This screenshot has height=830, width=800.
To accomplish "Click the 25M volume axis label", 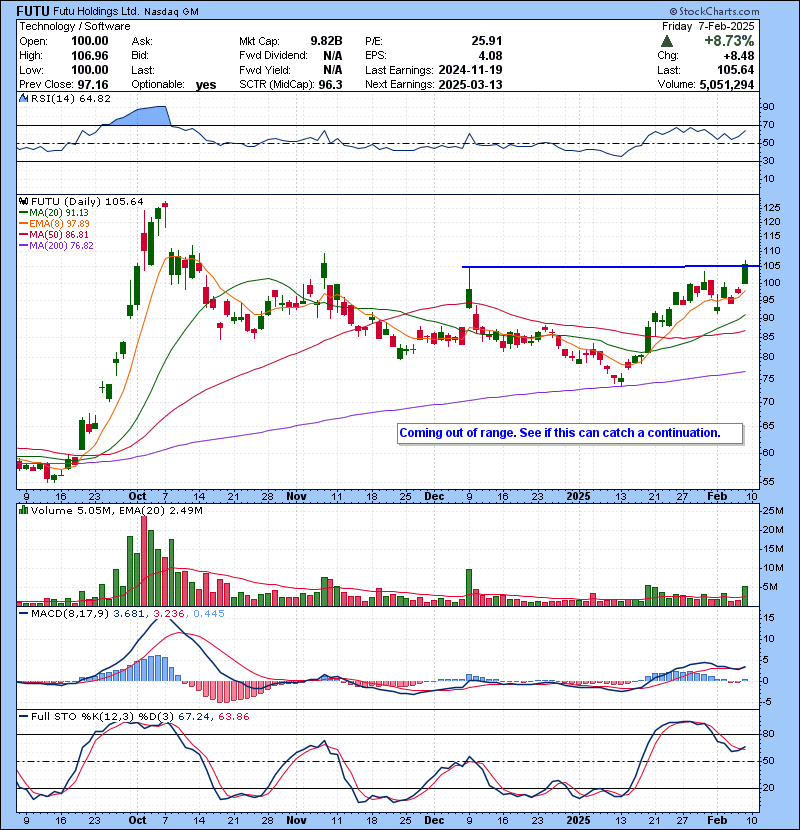I will 773,511.
